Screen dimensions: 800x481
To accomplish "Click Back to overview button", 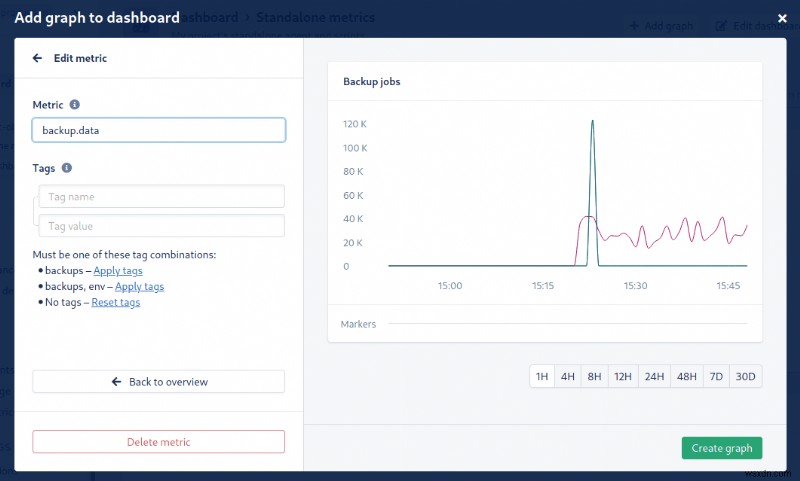I will point(159,382).
